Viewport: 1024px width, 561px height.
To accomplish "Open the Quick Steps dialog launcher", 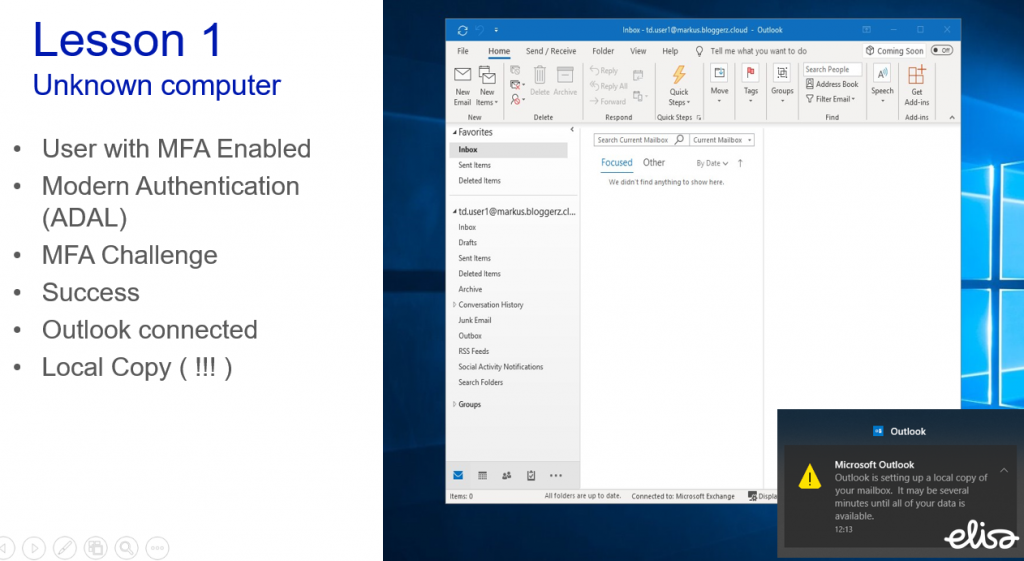I will 699,118.
